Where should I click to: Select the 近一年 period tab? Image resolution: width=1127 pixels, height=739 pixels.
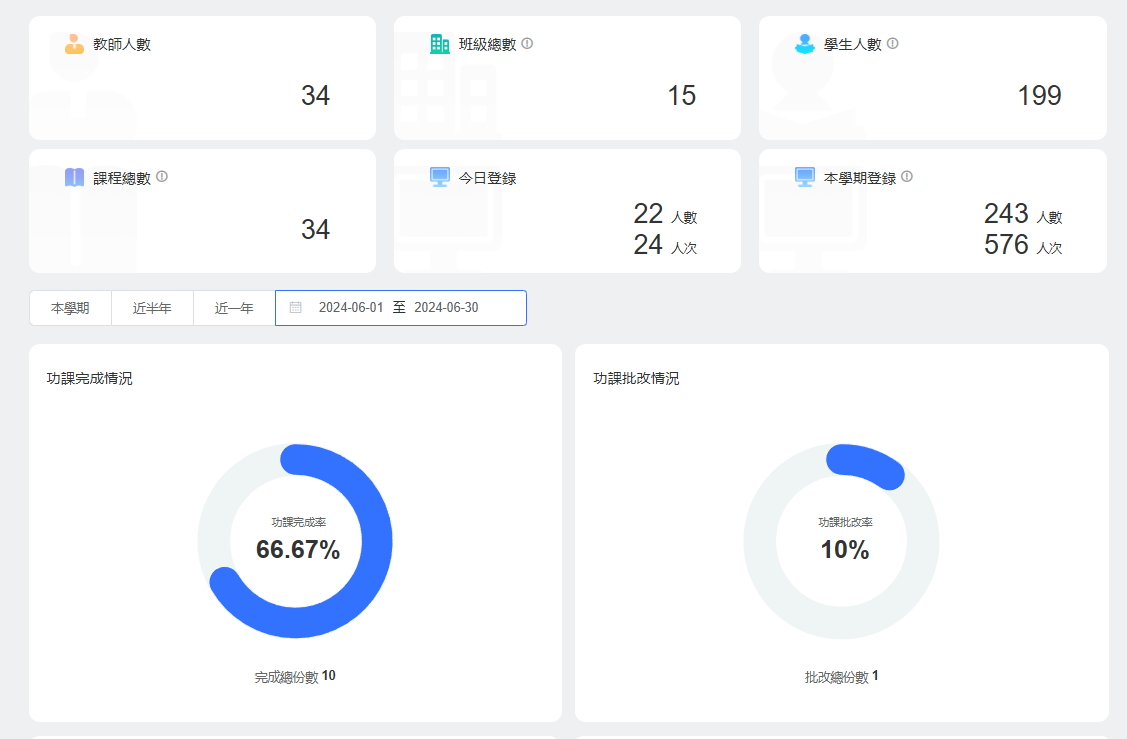coord(234,308)
